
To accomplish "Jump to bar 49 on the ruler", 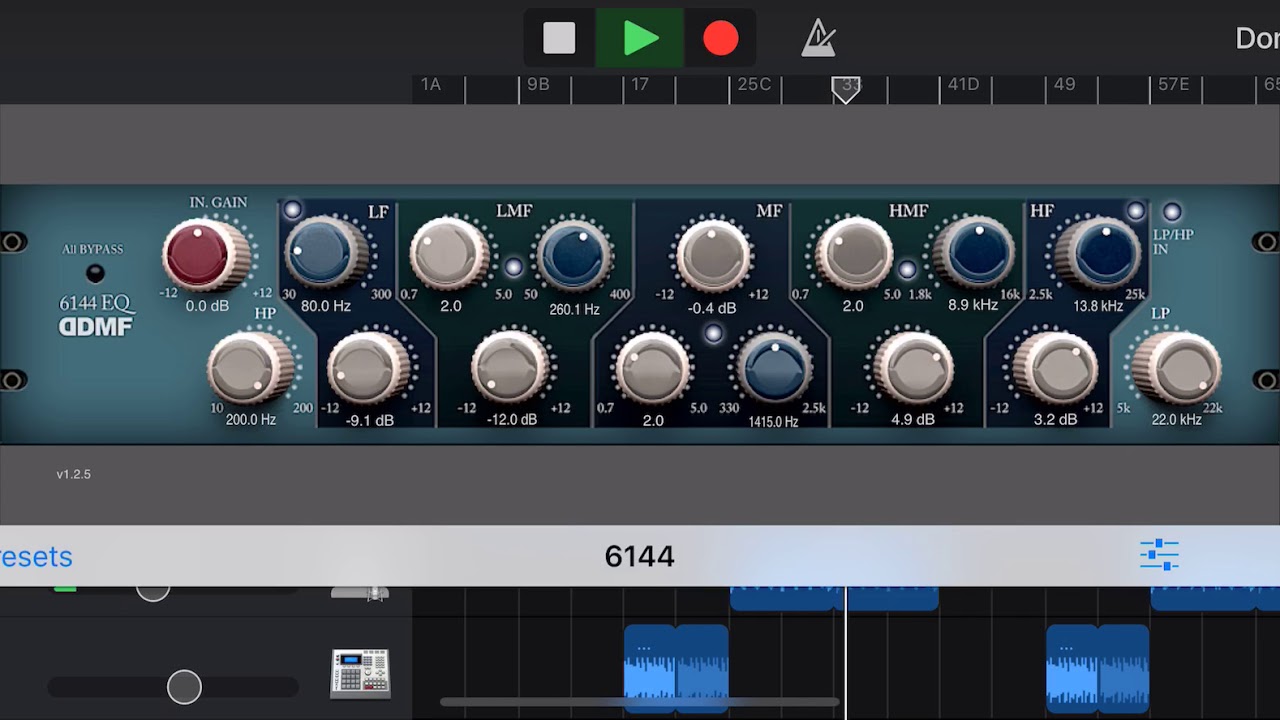I will click(1065, 84).
